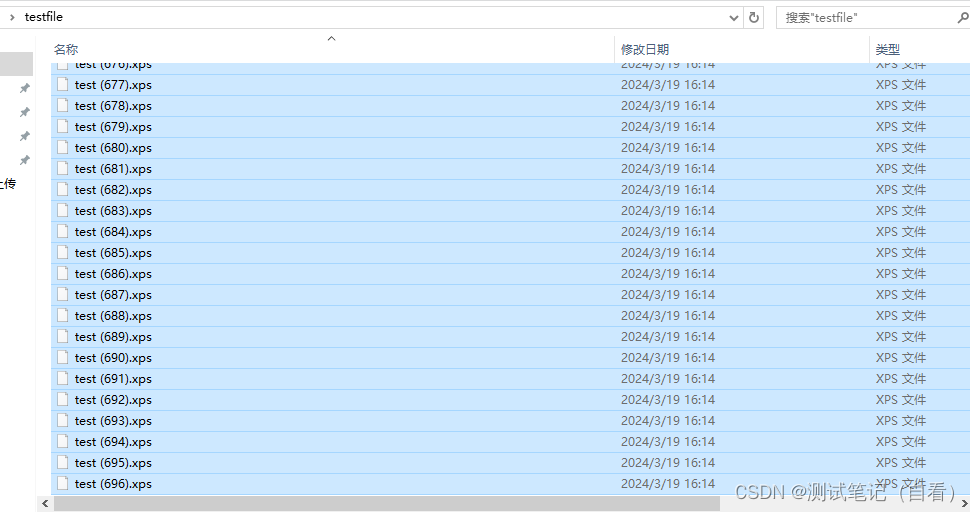The width and height of the screenshot is (970, 512).
Task: Sort by 名称 column header
Action: click(x=66, y=49)
